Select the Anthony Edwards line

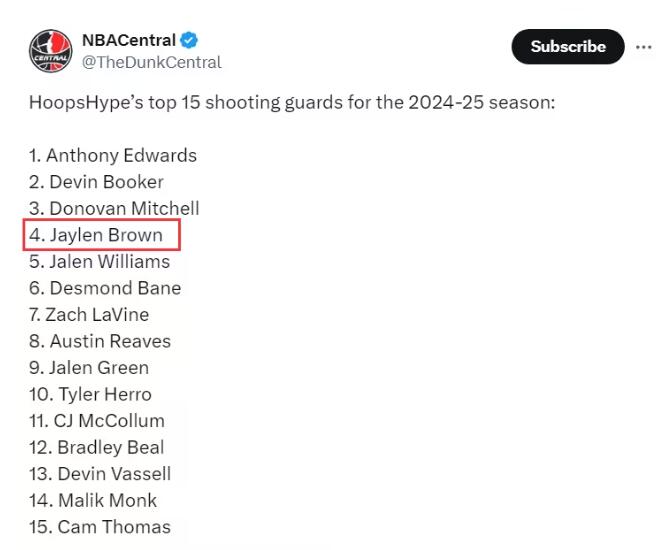pyautogui.click(x=113, y=156)
